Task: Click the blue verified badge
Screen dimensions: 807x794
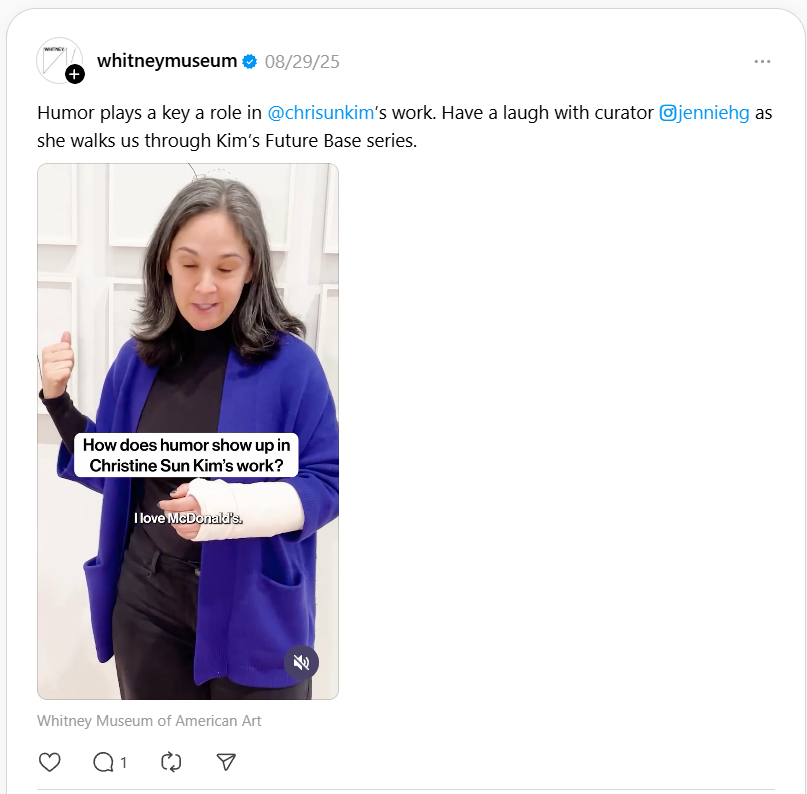Action: (x=250, y=61)
